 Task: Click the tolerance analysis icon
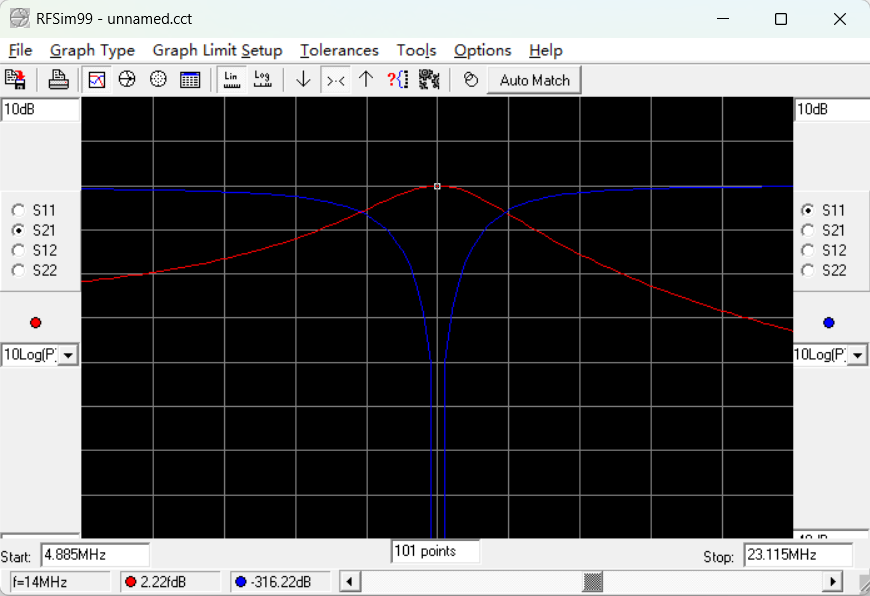[429, 79]
